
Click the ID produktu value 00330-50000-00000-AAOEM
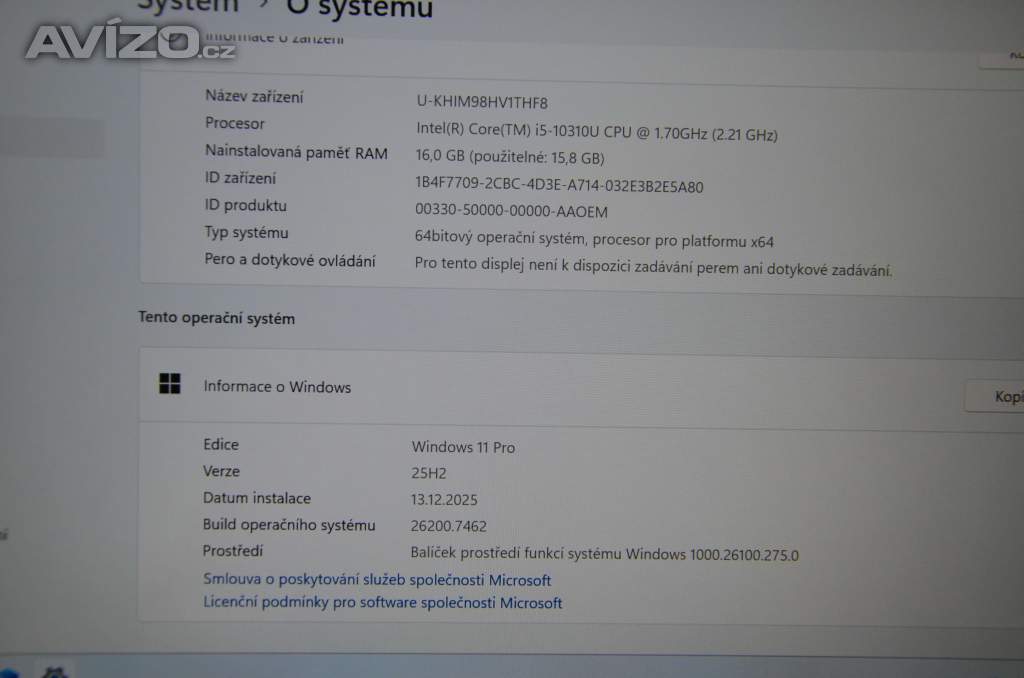pyautogui.click(x=511, y=212)
